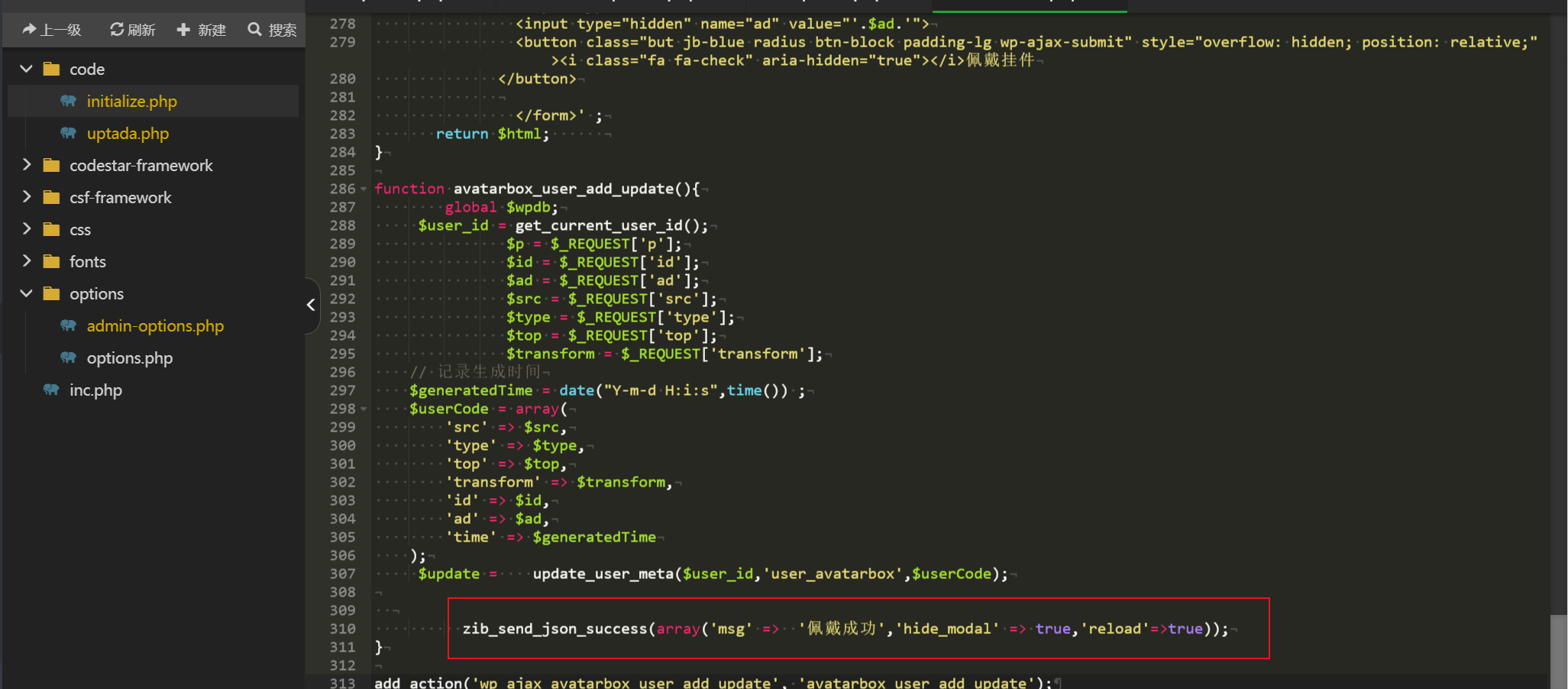Expand the css folder arrow
This screenshot has width=1568, height=689.
(27, 229)
